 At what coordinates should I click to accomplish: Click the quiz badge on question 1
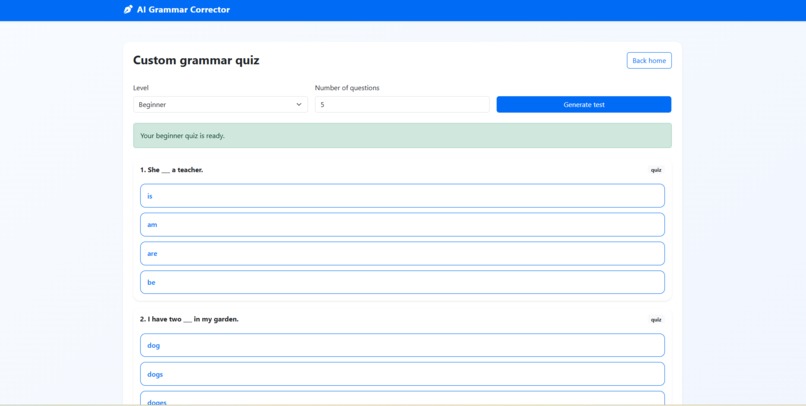click(656, 170)
